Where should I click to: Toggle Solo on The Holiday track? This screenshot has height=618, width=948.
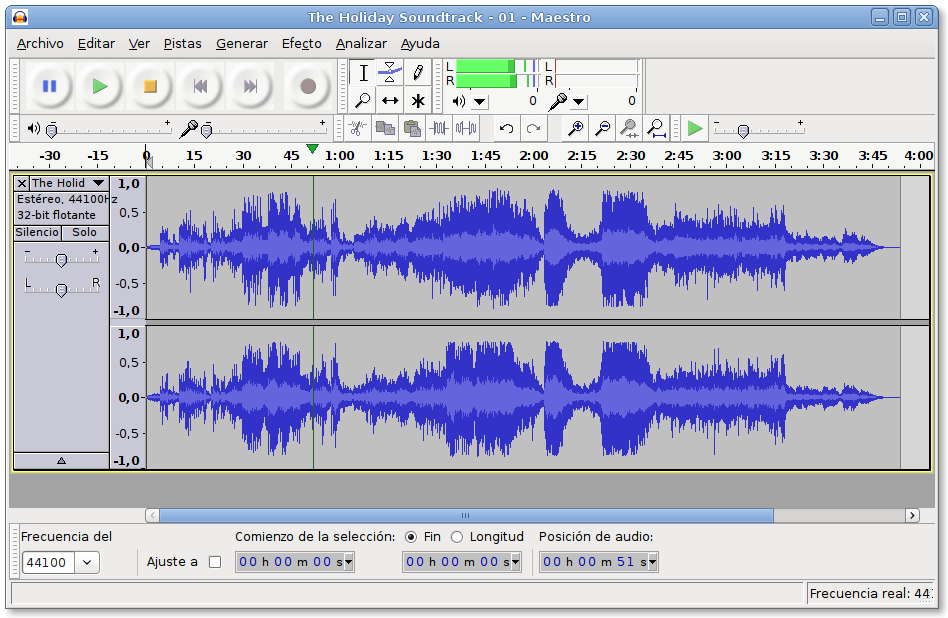tap(85, 232)
